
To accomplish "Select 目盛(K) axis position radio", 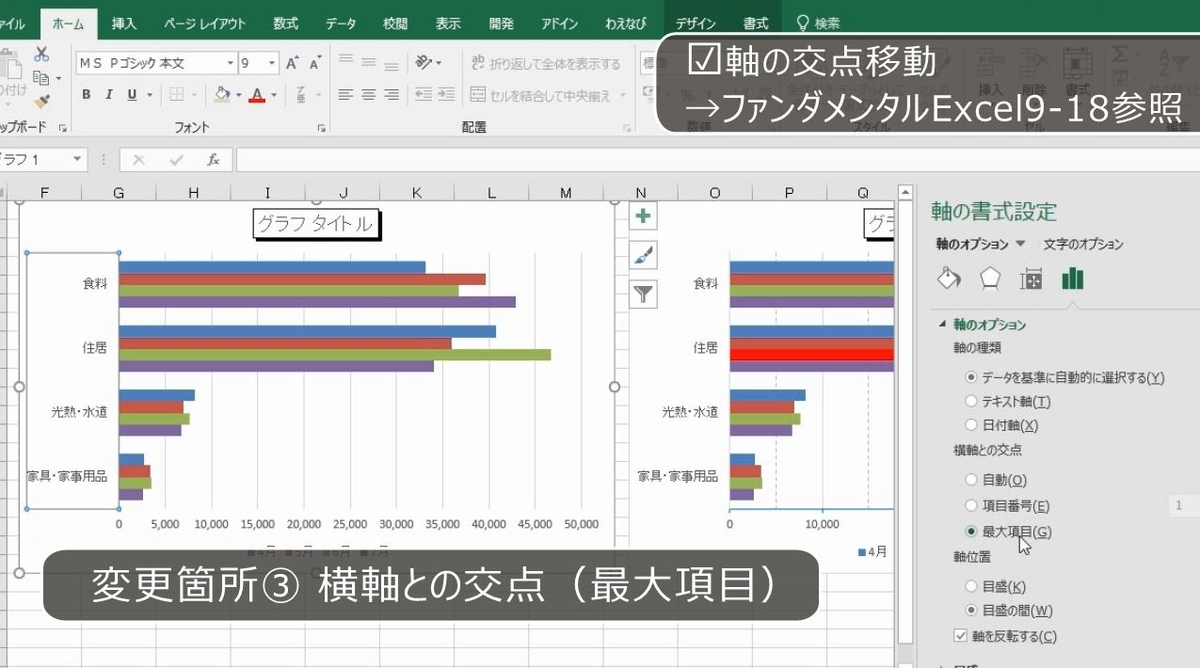I will coord(971,586).
